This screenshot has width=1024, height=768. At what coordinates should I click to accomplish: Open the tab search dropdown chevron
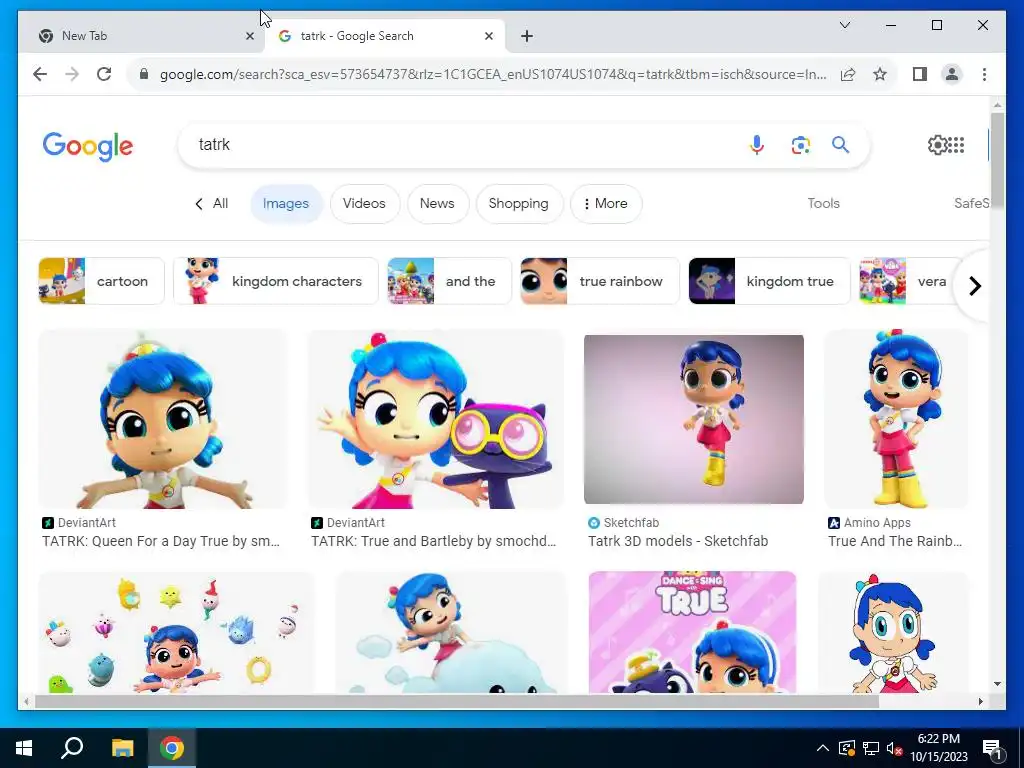[x=844, y=25]
